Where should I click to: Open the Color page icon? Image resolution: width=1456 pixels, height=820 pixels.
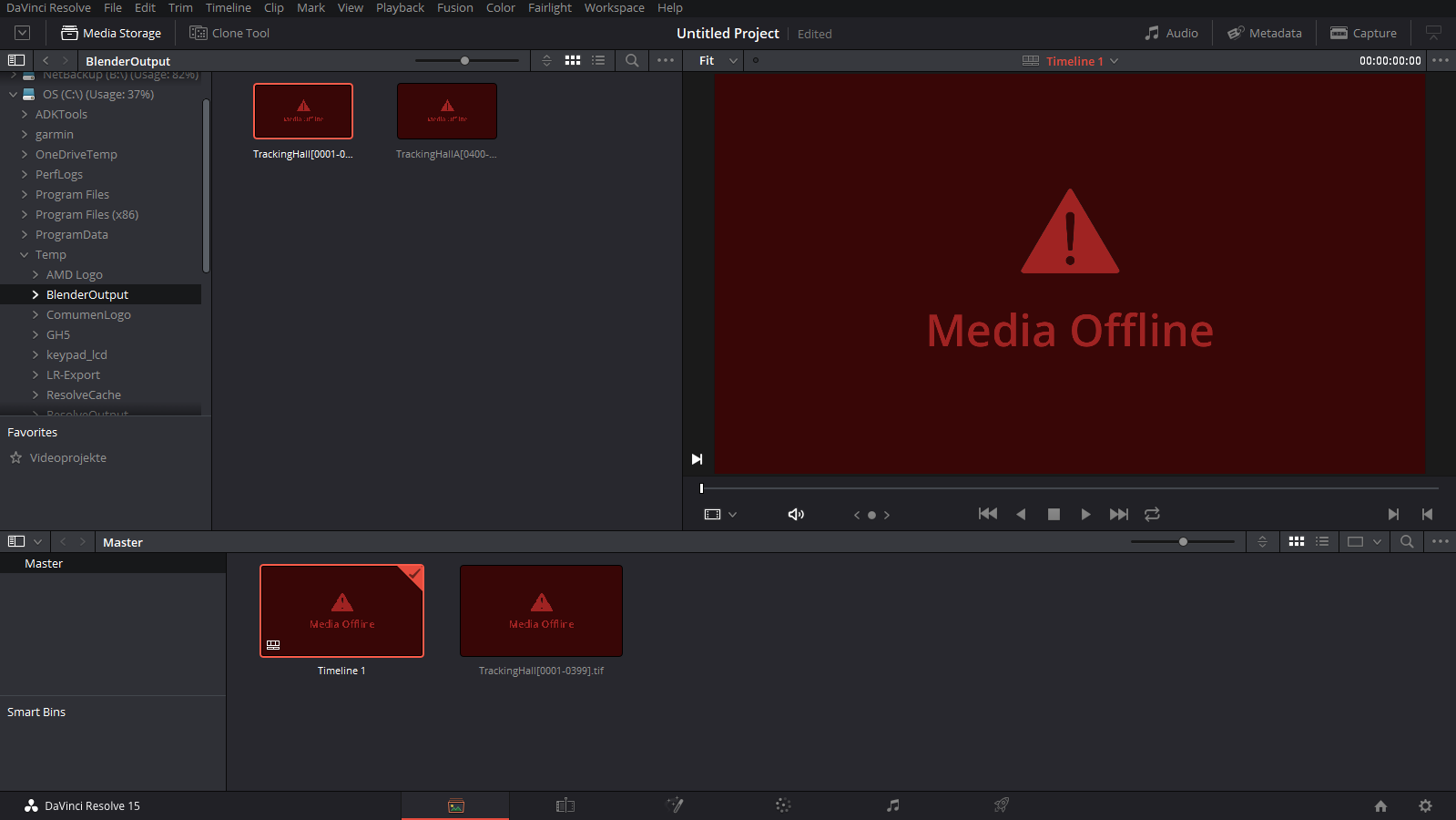(x=783, y=805)
